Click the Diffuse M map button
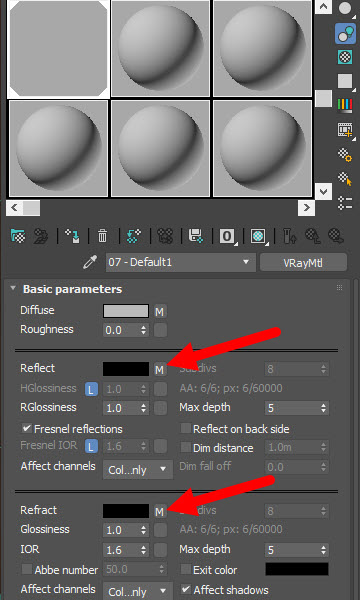Screen dimensions: 360x600 (x=160, y=312)
